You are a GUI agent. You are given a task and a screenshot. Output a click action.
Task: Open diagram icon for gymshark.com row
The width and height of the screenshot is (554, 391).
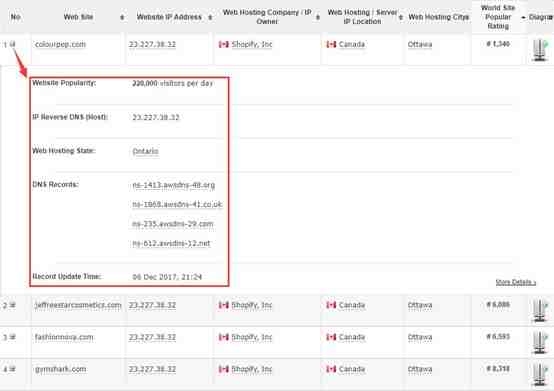(540, 374)
